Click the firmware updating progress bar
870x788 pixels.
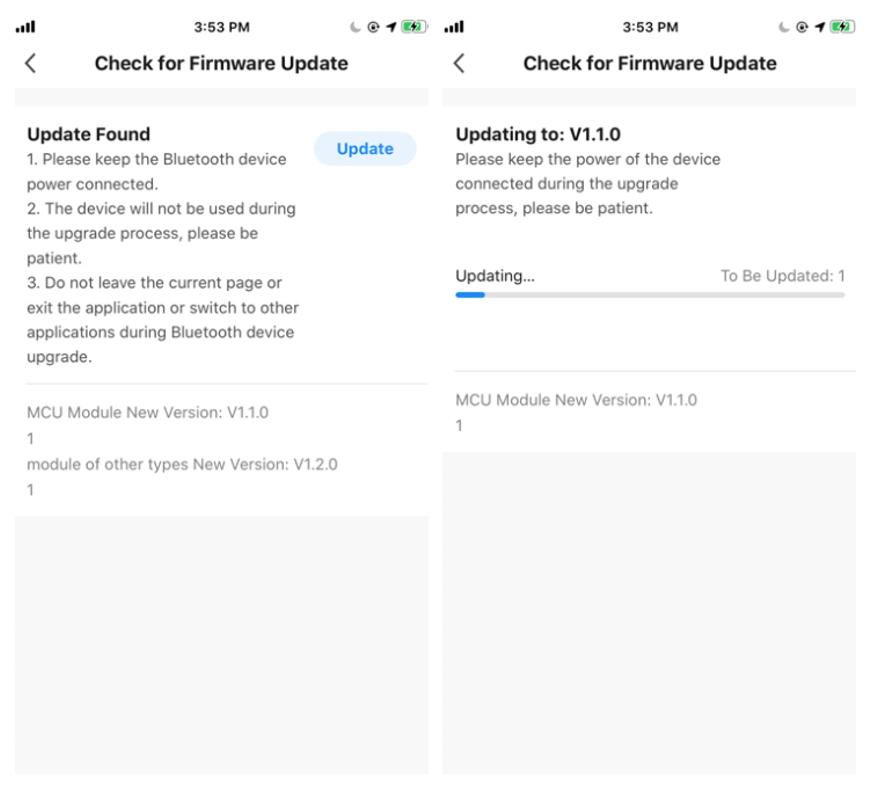pos(650,295)
